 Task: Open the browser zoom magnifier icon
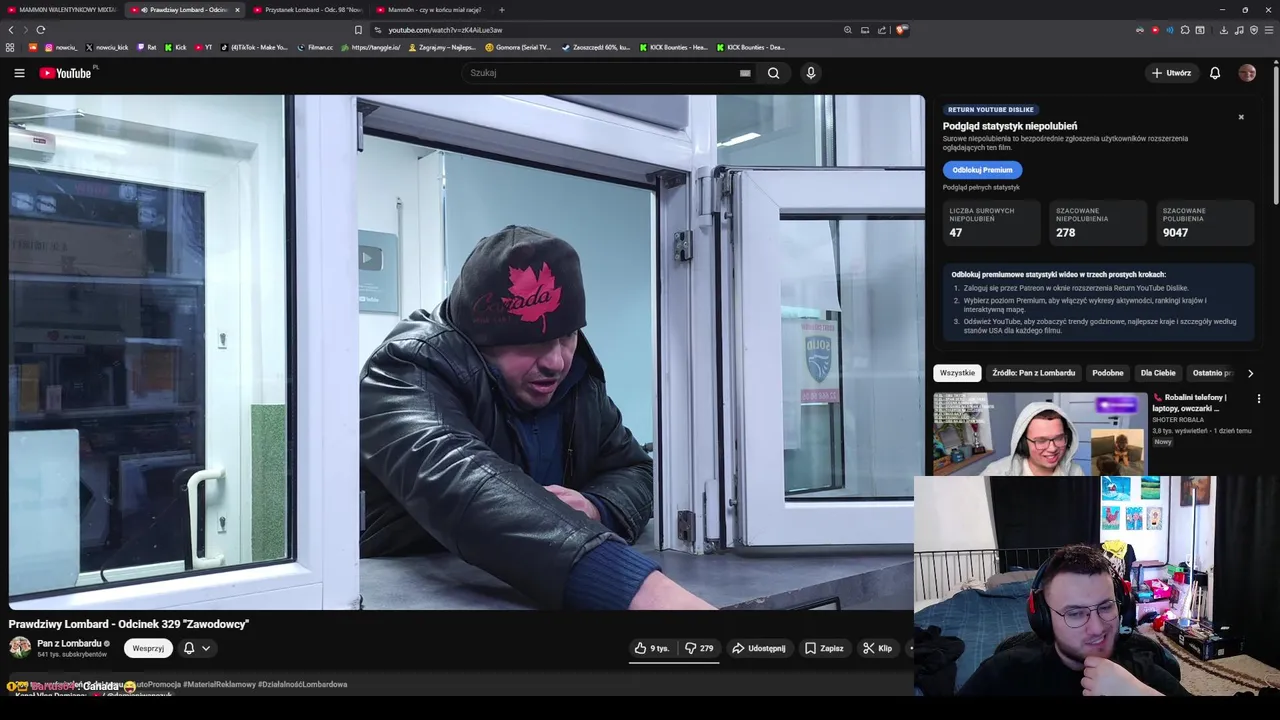(848, 30)
